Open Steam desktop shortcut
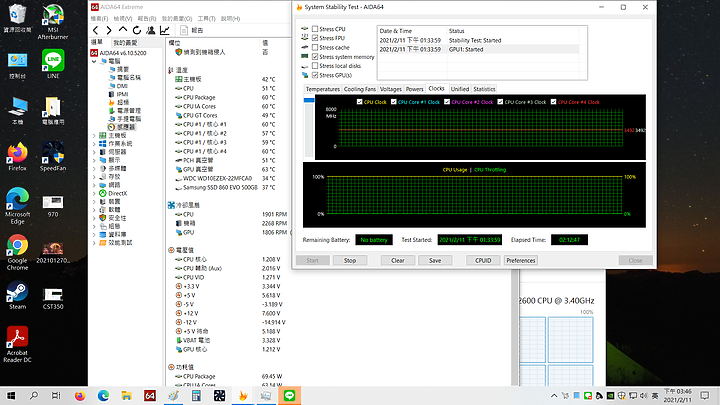 [17, 295]
